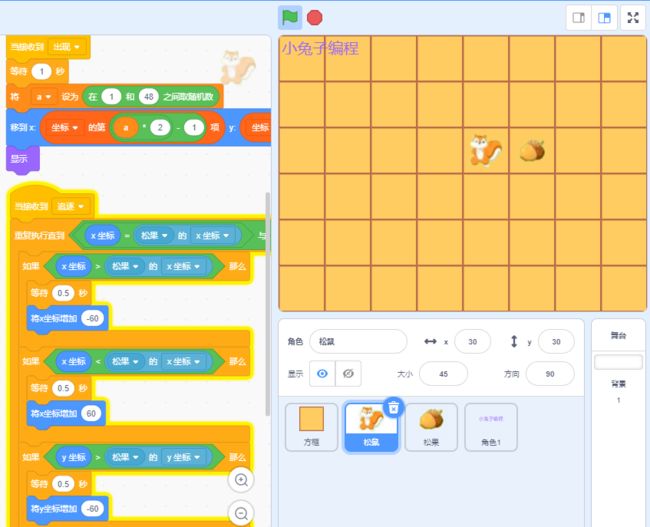Click first 等待 0.5 秒 value

63,293
